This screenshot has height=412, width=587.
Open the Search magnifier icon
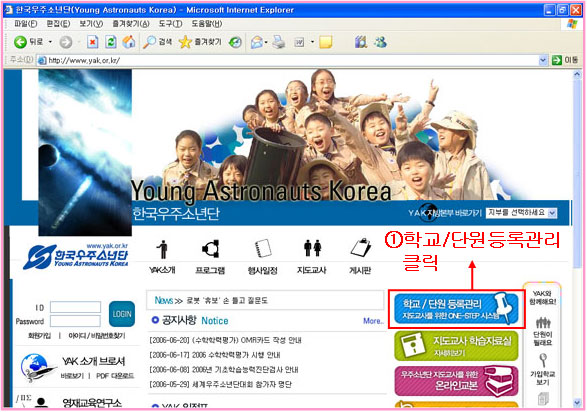[x=149, y=42]
